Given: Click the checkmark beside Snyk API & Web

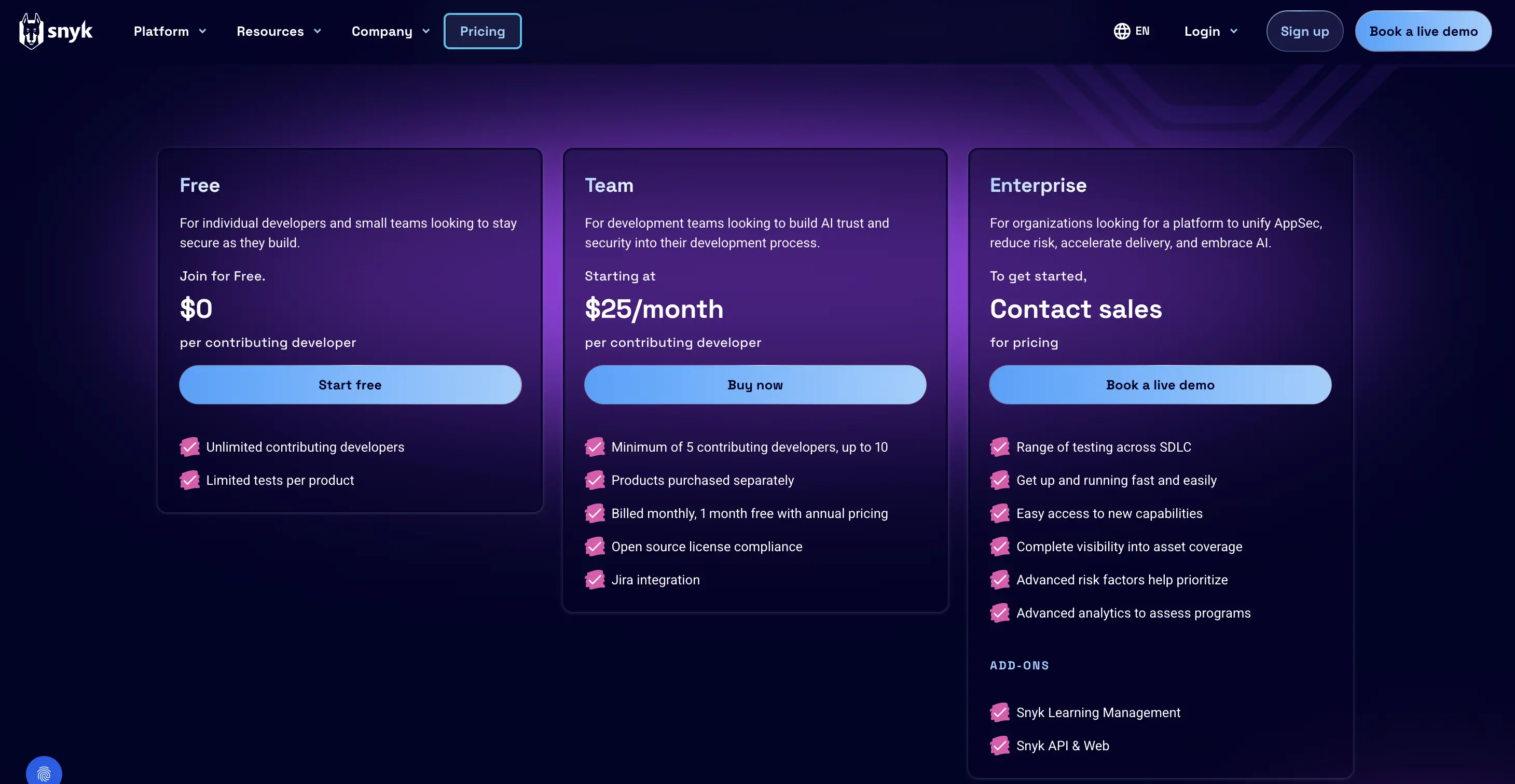Looking at the screenshot, I should 1000,745.
